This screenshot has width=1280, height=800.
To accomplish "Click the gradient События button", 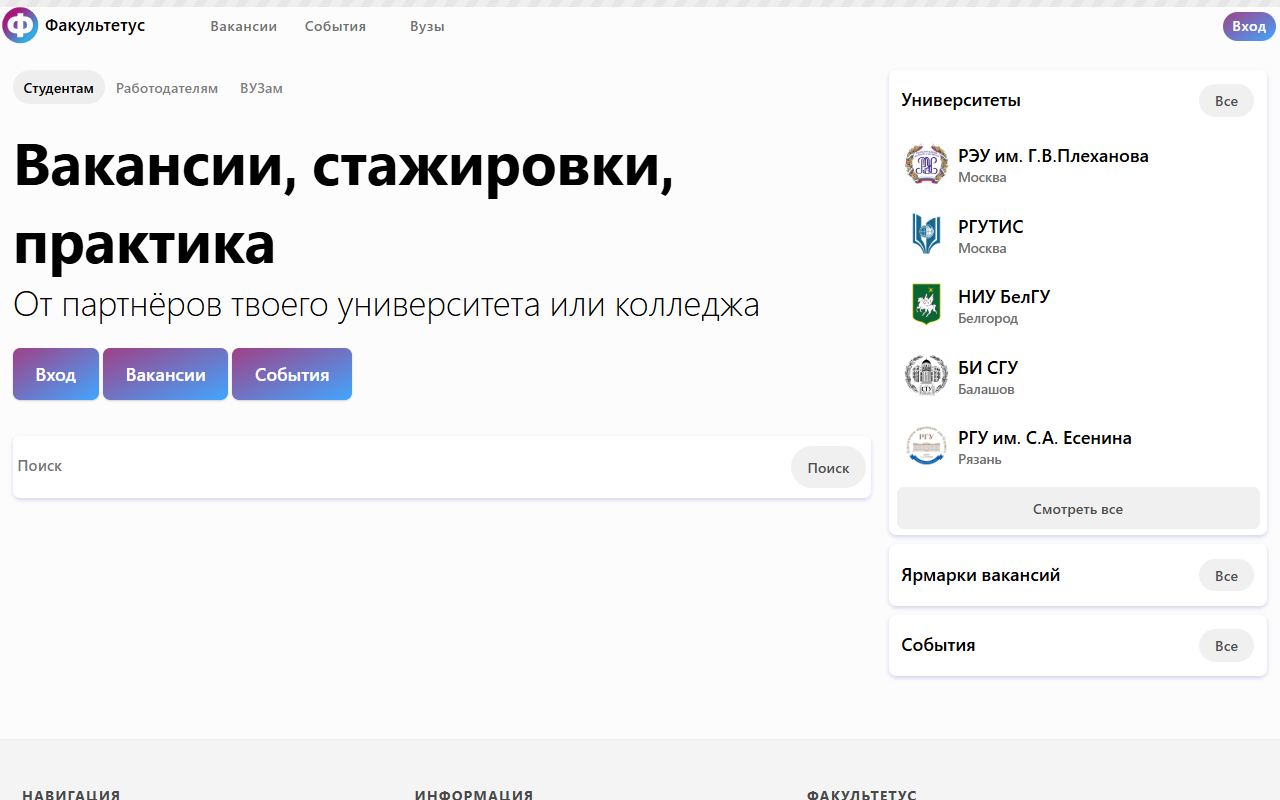I will 292,374.
